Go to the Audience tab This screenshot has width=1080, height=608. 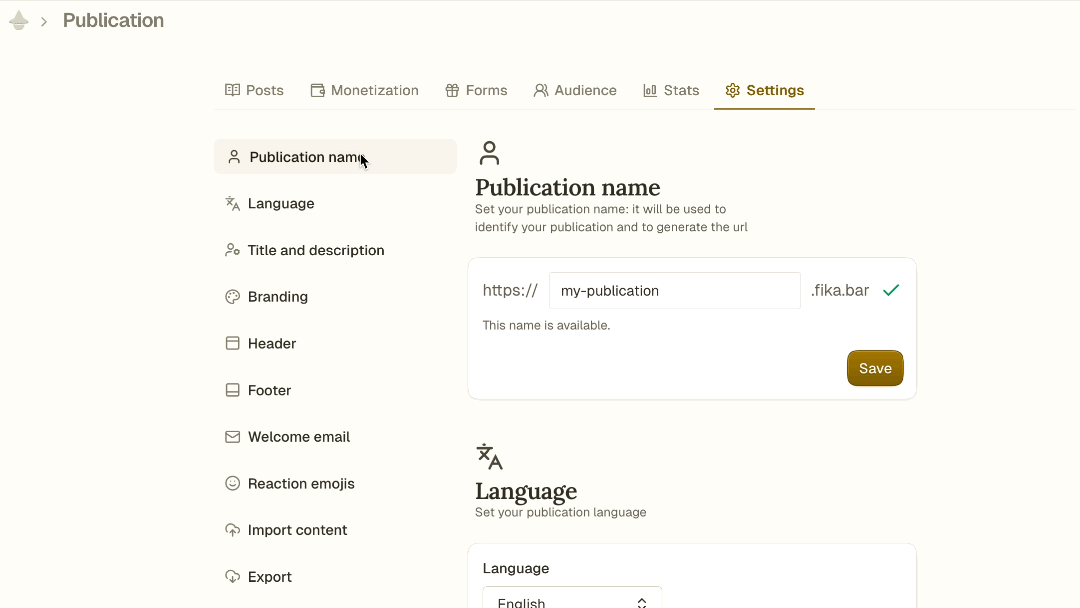575,90
